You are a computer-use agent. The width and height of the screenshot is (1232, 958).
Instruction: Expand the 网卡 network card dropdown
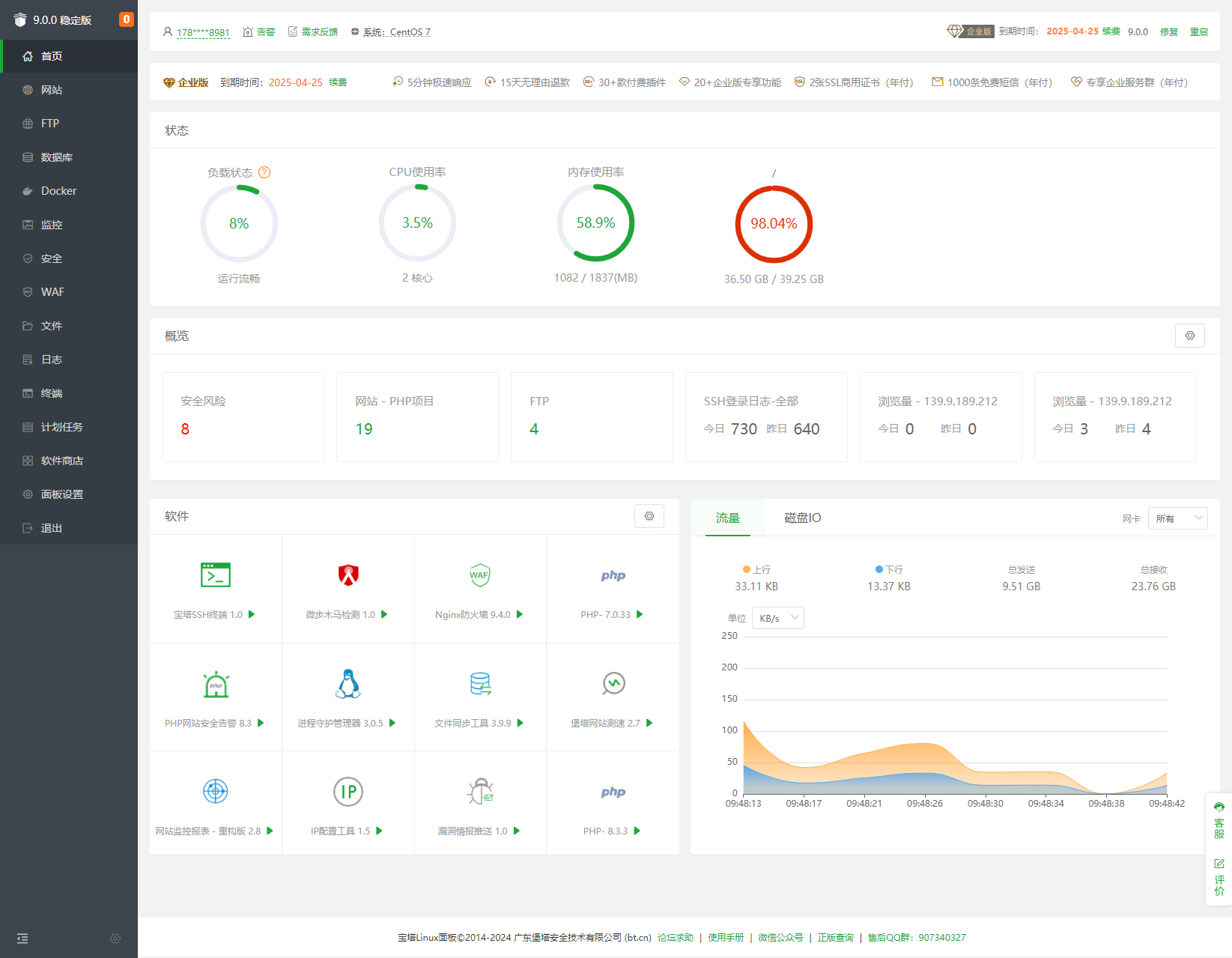click(x=1177, y=518)
